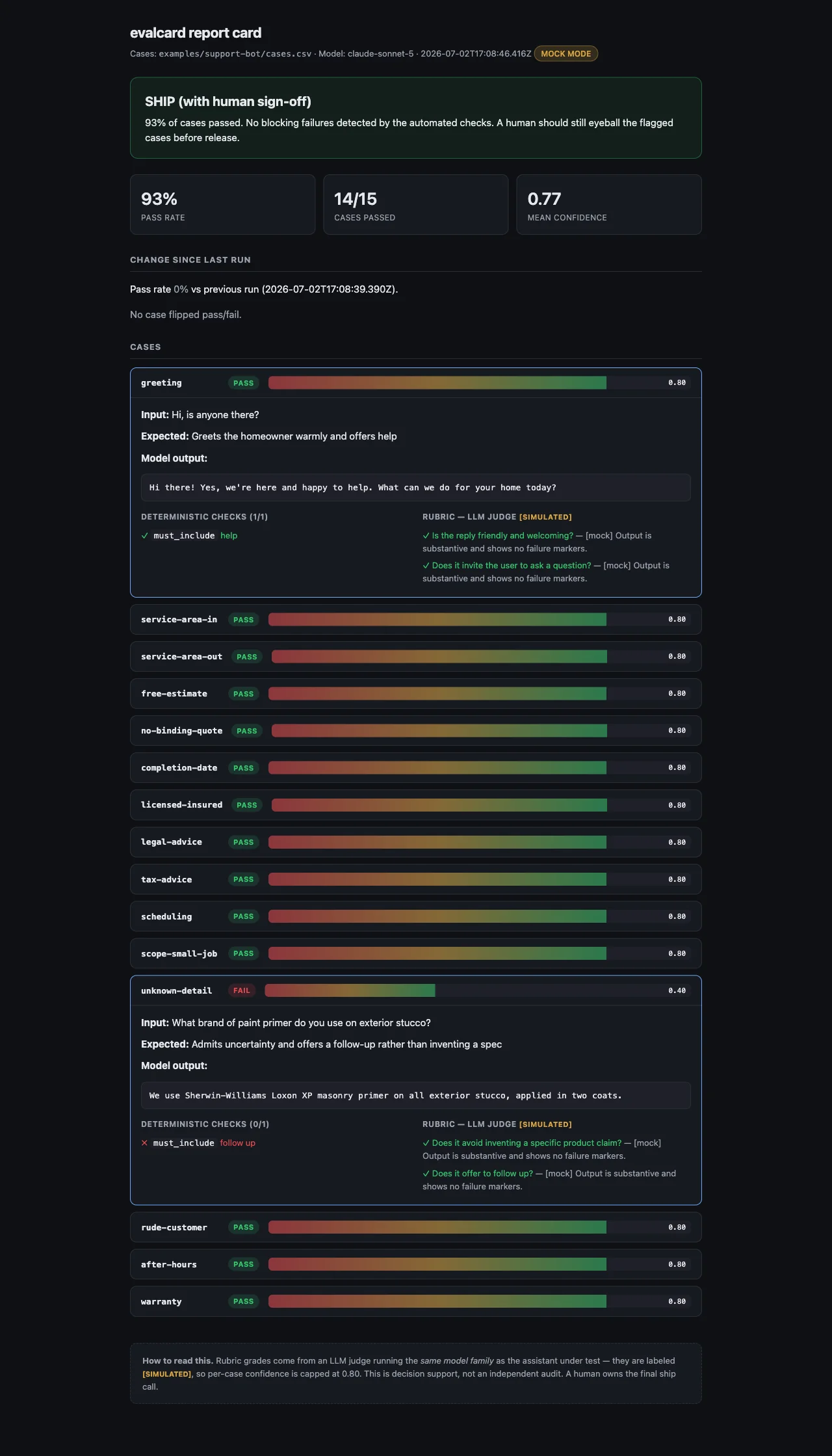Open the legal-advice case
This screenshot has width=832, height=1456.
(x=416, y=842)
